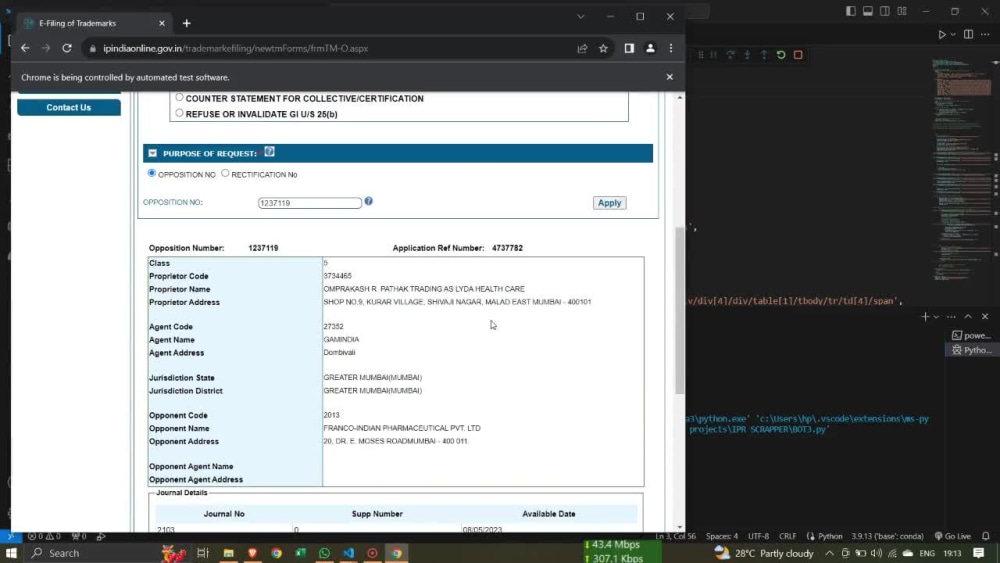Screen dimensions: 1000x563
Task: Go back in Chrome history
Action: pos(25,48)
